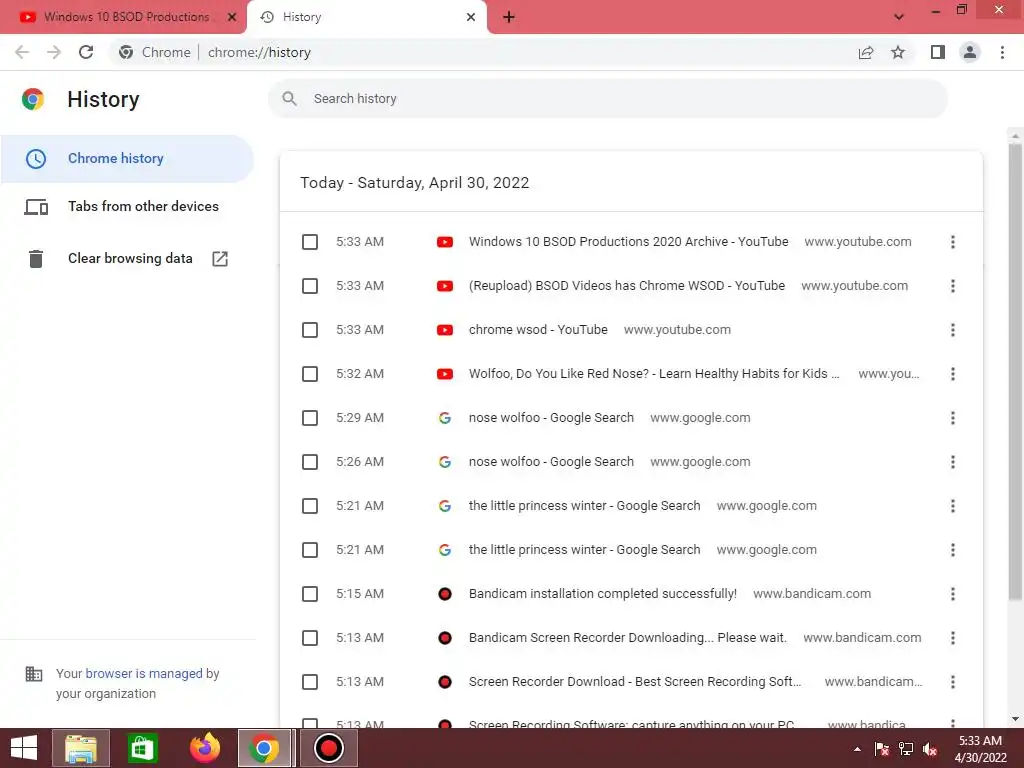Open Bandicam installation completed successfully! link
1024x768 pixels.
point(603,594)
